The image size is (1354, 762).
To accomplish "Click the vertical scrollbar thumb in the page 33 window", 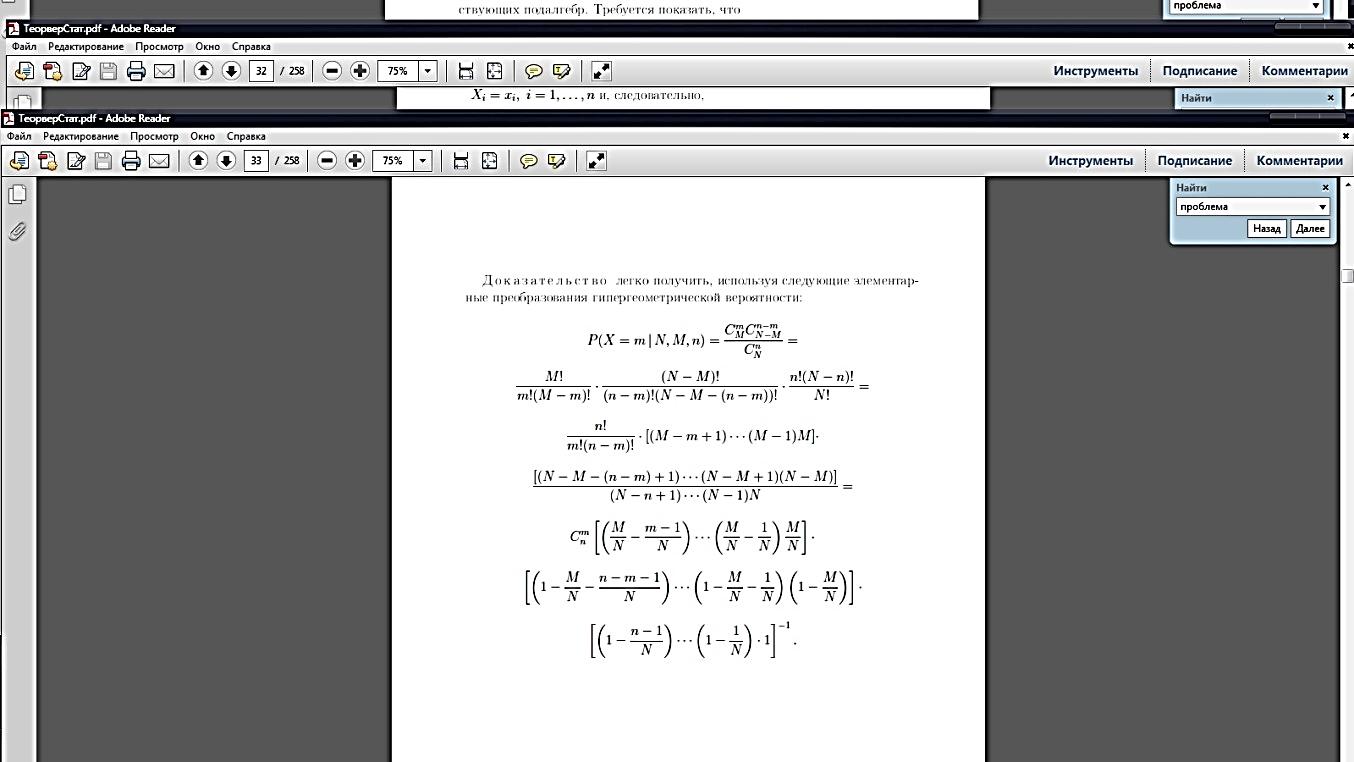I will point(1347,277).
